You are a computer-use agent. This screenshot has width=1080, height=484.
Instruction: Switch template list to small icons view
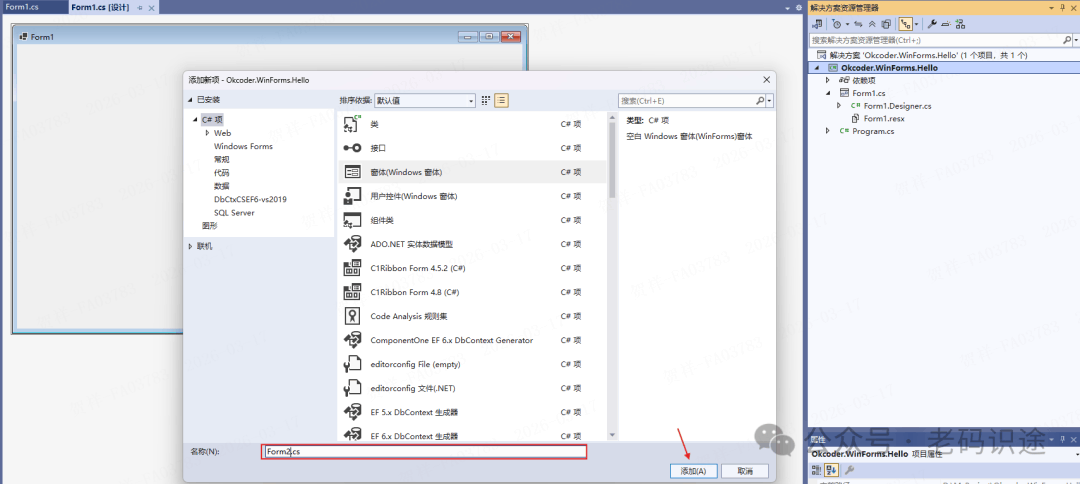pyautogui.click(x=486, y=101)
